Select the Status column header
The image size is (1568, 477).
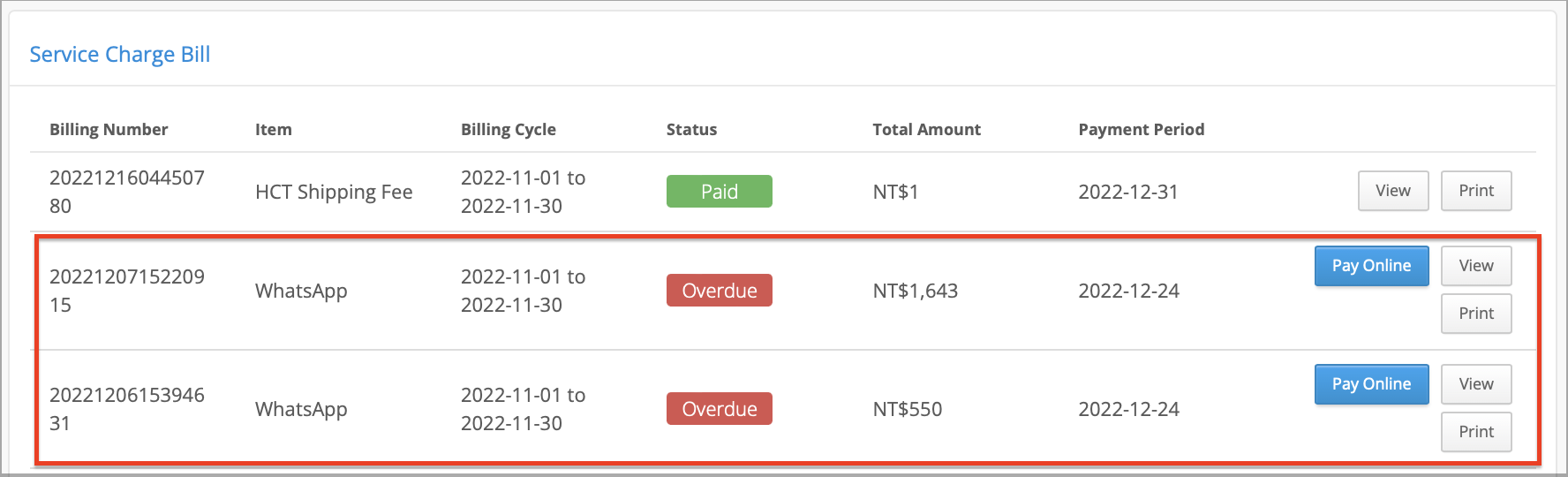tap(691, 129)
